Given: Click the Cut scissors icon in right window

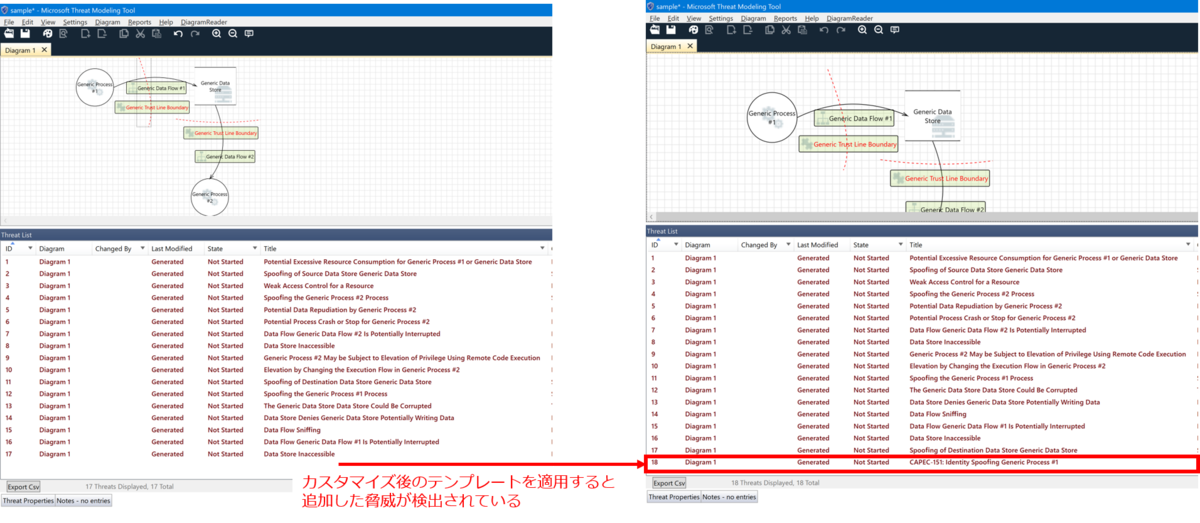Looking at the screenshot, I should tap(786, 30).
